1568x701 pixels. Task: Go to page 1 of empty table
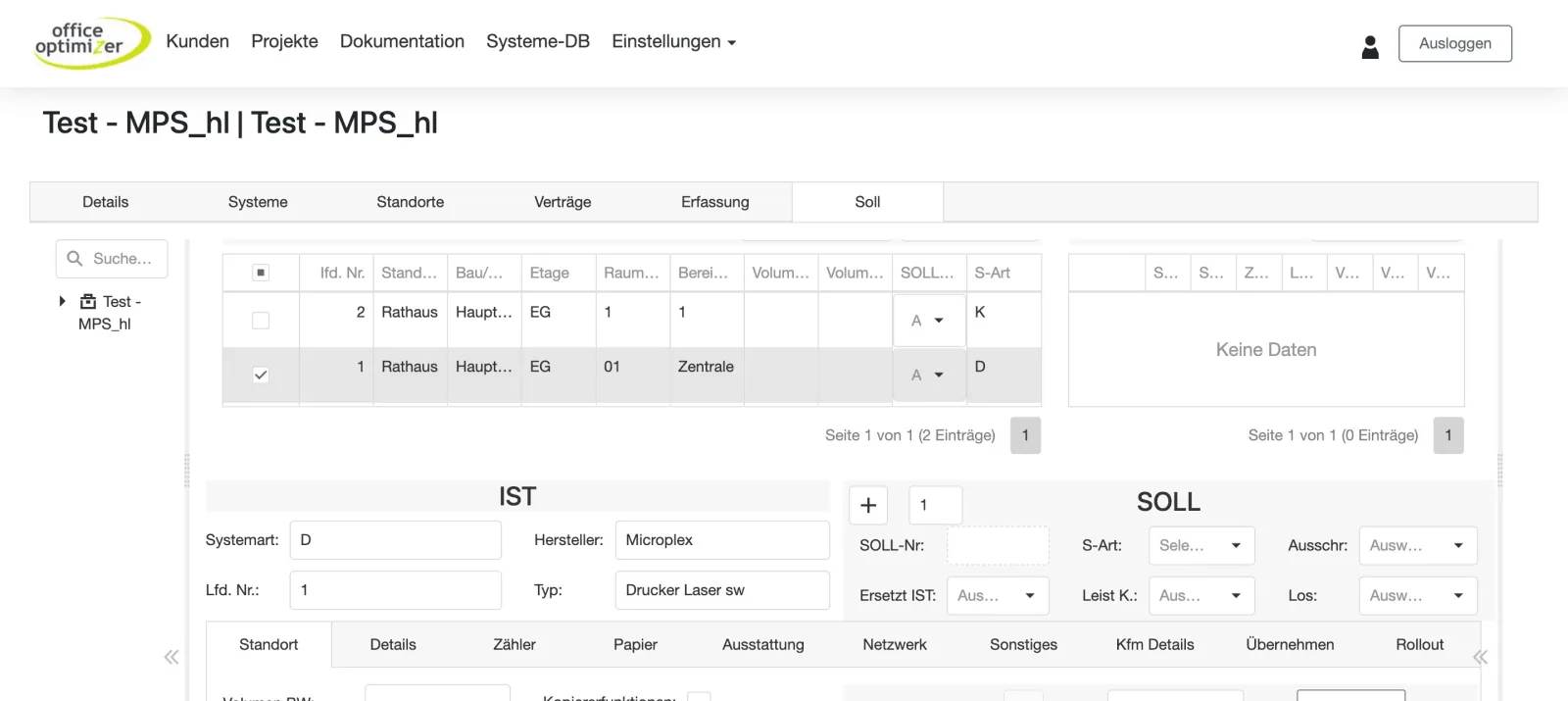pyautogui.click(x=1448, y=435)
